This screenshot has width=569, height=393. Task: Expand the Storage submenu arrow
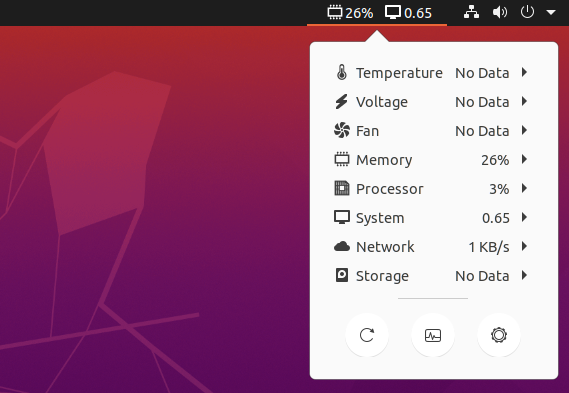point(524,275)
